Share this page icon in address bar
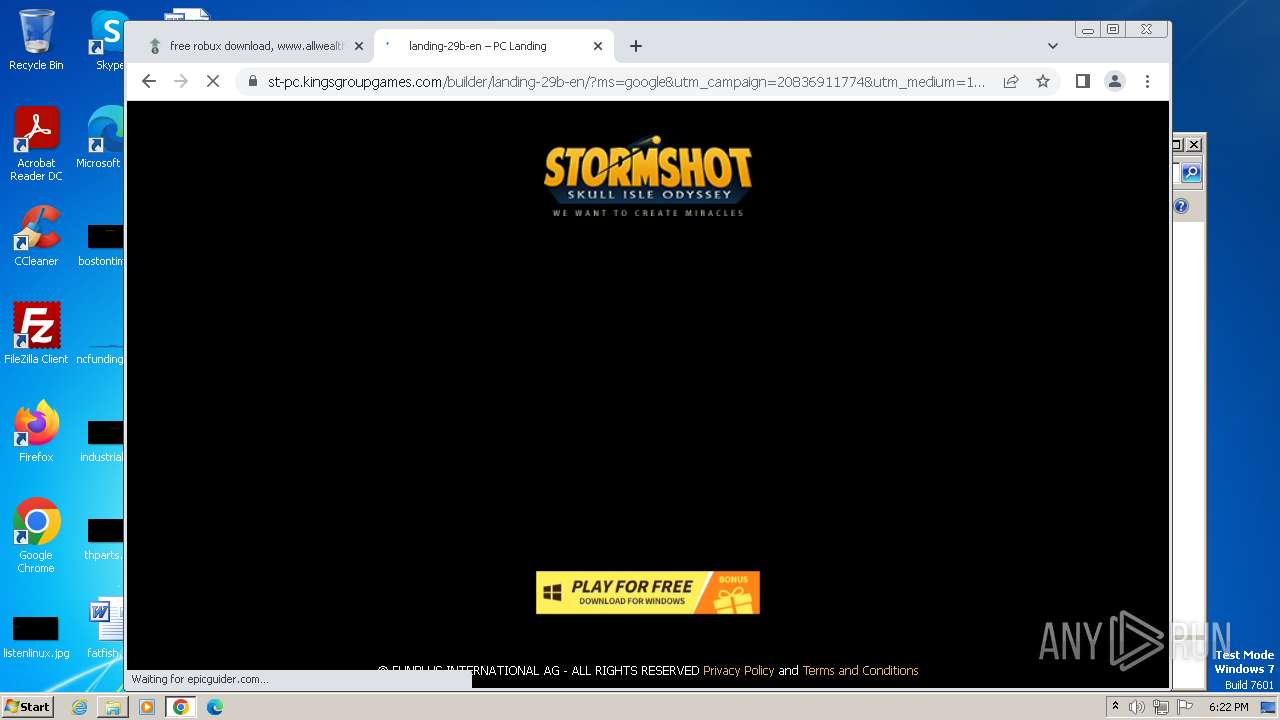The image size is (1280, 720). 1011,81
